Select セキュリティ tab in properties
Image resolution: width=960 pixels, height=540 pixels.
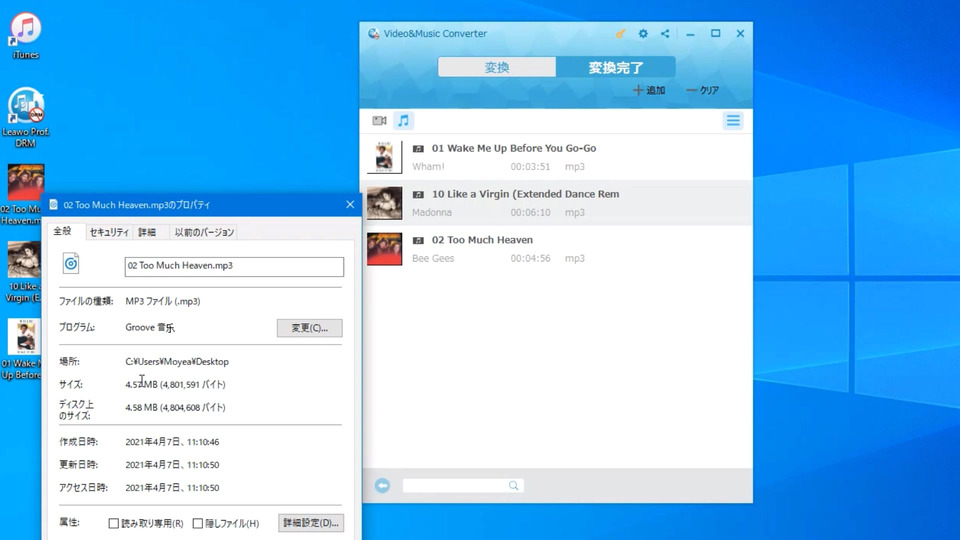109,232
